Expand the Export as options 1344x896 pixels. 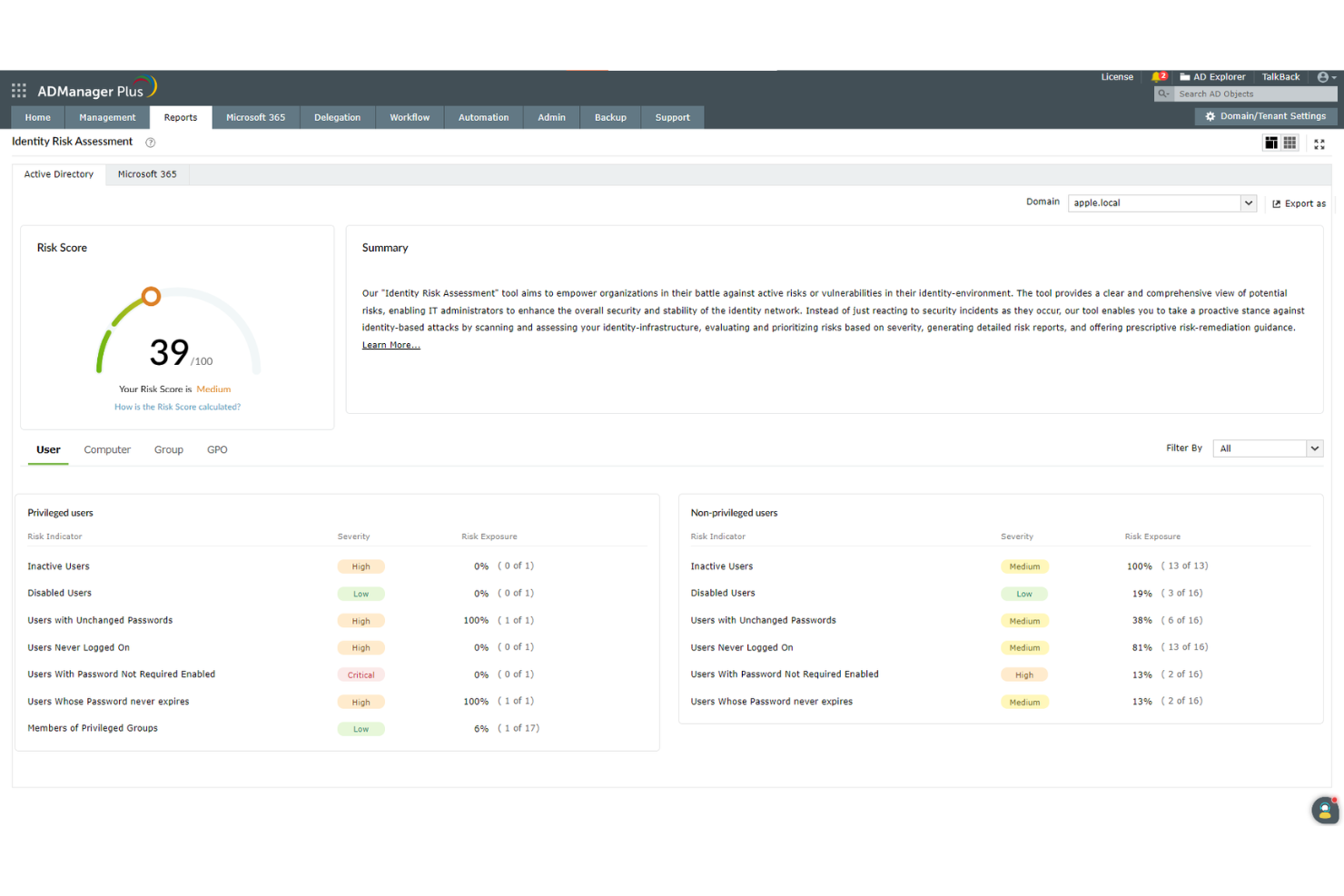1299,202
